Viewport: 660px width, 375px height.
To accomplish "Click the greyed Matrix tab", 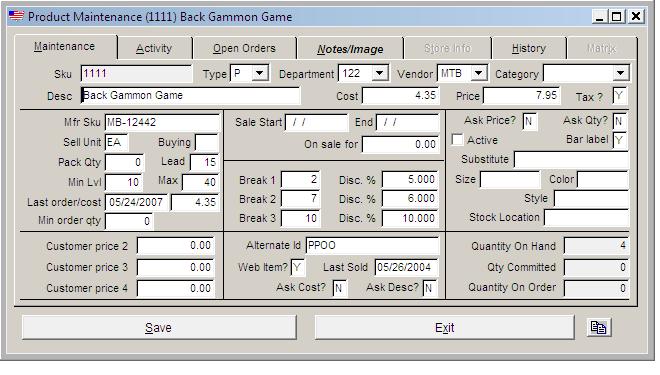I will (601, 48).
